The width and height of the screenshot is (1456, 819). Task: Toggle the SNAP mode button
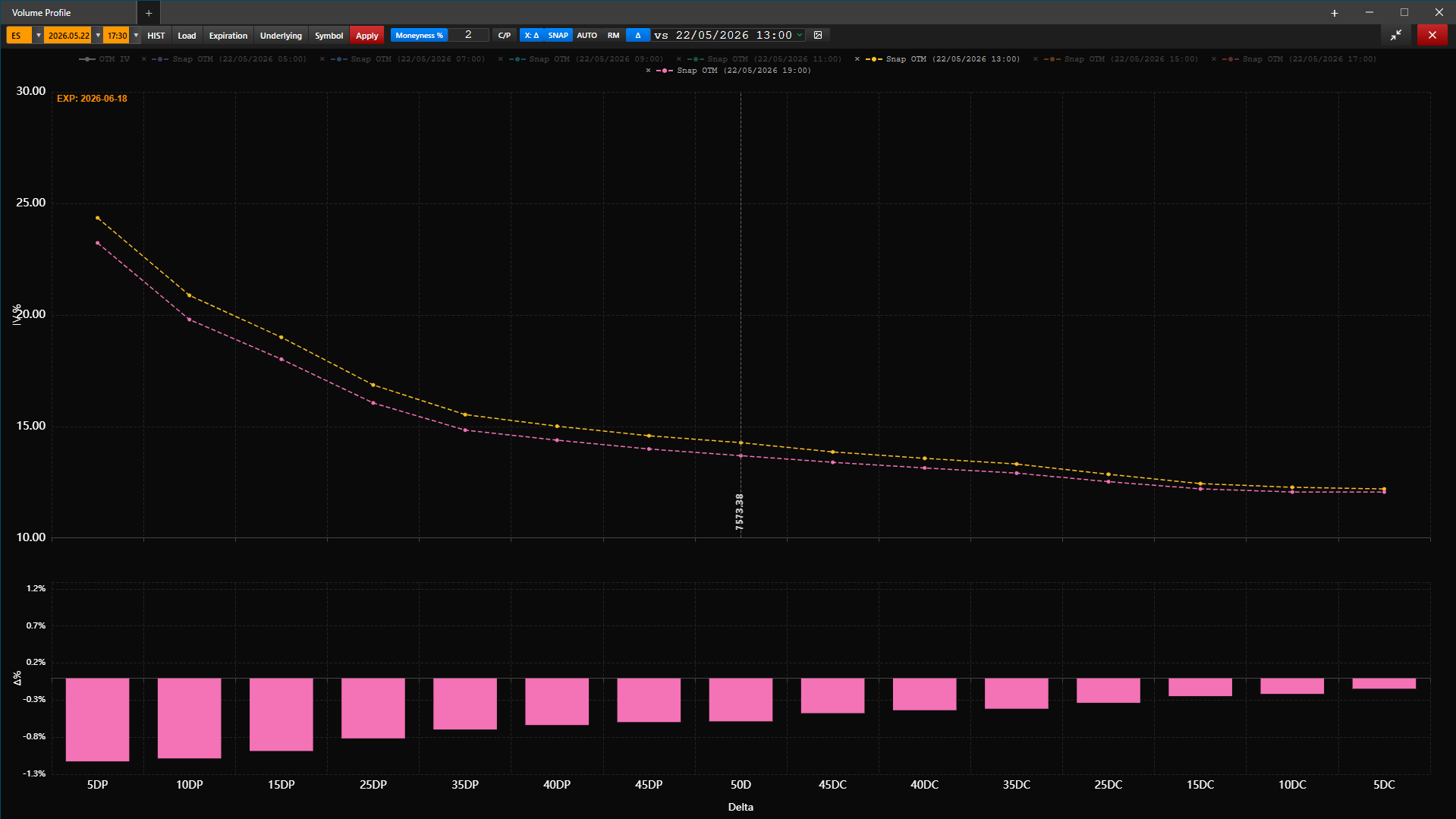558,36
